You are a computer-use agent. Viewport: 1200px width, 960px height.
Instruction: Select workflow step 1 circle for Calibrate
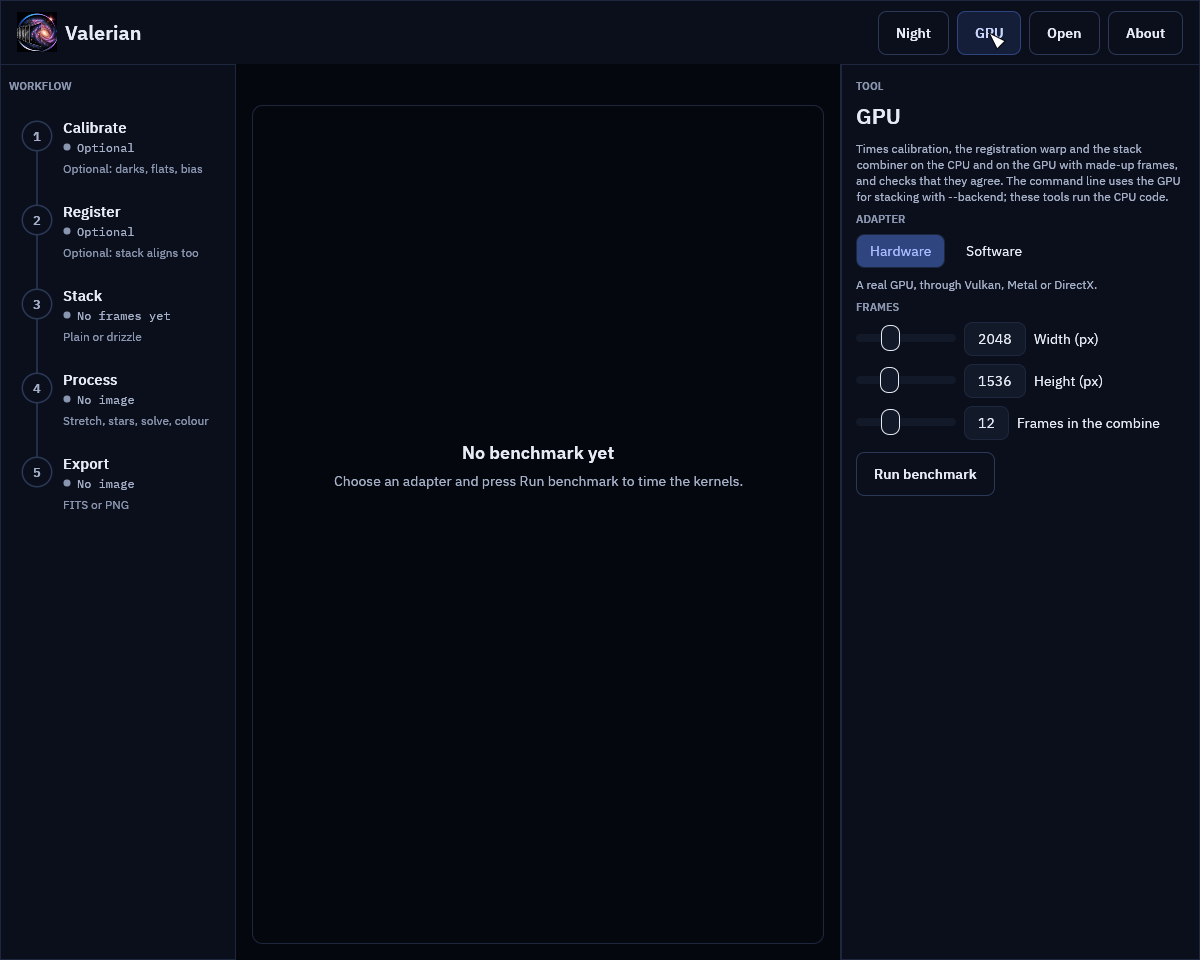pyautogui.click(x=37, y=136)
